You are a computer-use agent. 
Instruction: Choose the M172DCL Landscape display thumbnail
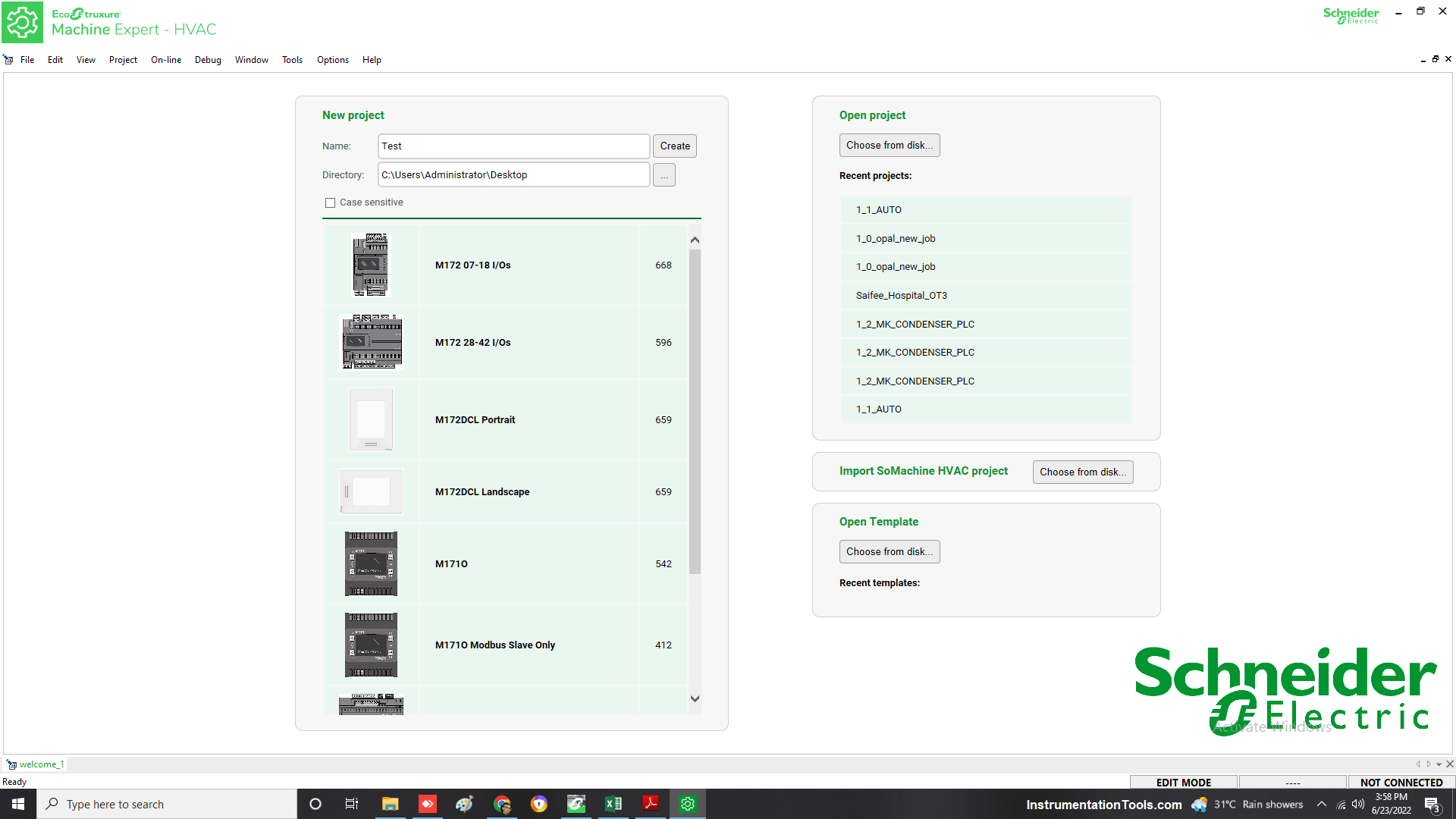tap(371, 491)
